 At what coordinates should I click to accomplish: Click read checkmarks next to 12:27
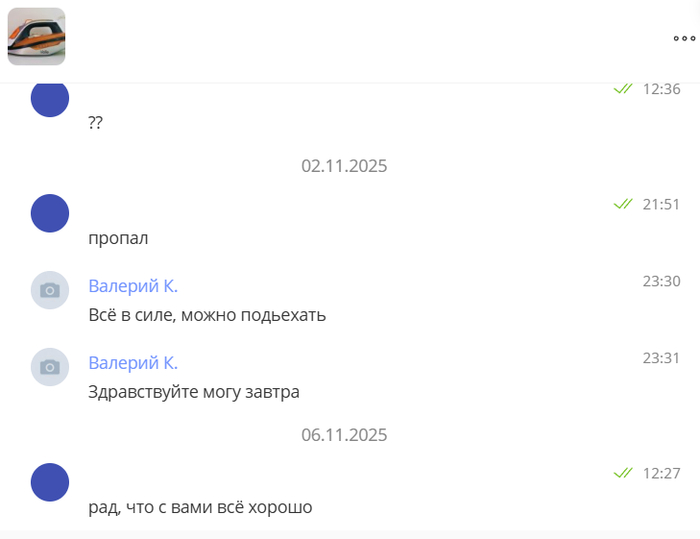(623, 472)
